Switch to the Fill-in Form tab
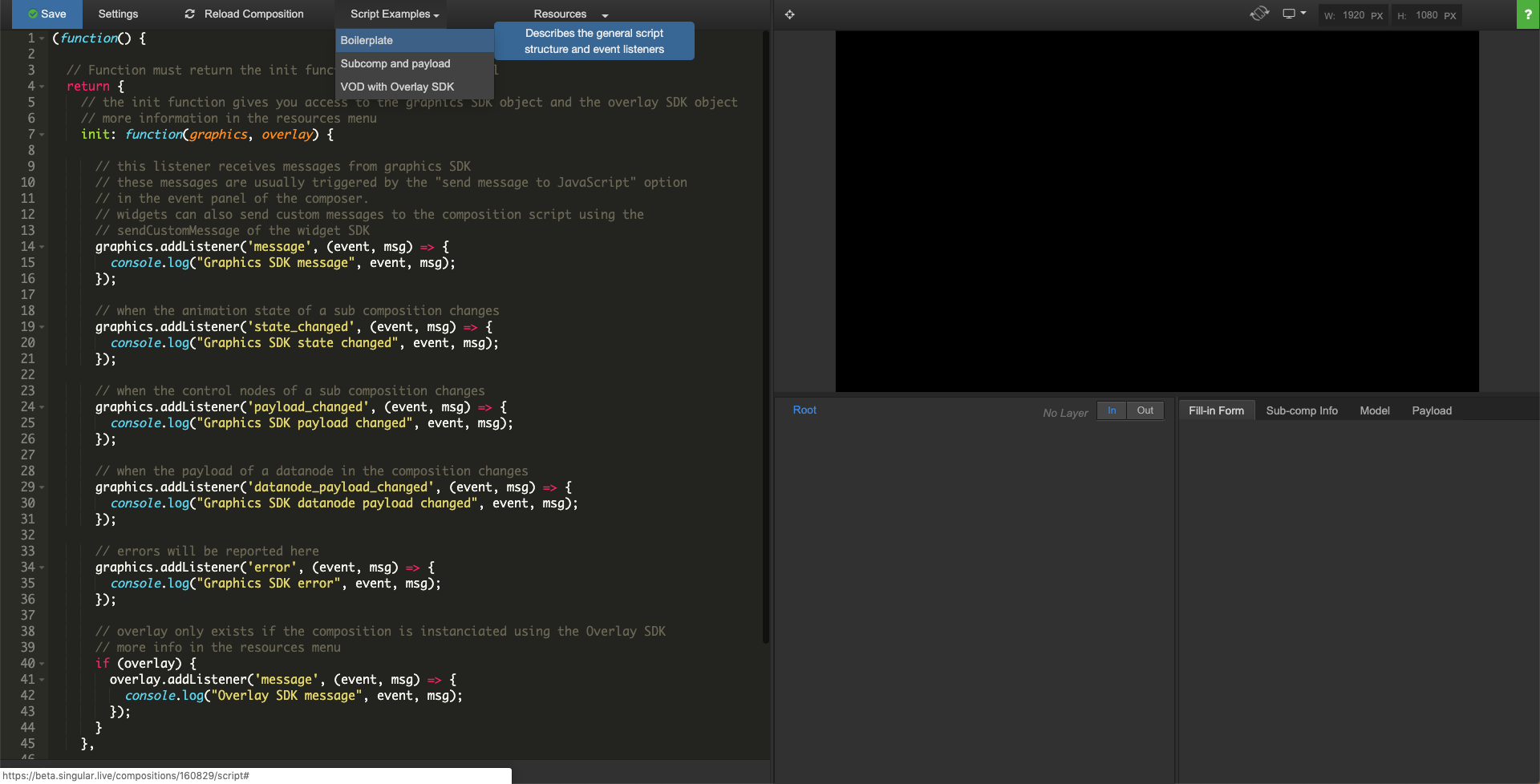The image size is (1540, 784). click(x=1216, y=410)
